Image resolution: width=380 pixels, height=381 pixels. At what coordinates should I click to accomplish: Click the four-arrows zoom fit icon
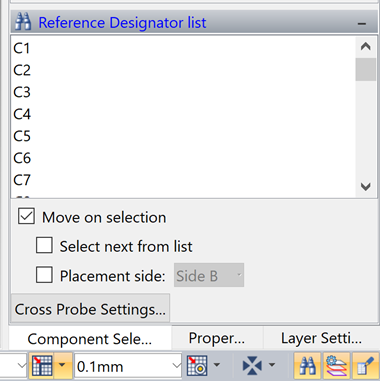click(x=252, y=366)
